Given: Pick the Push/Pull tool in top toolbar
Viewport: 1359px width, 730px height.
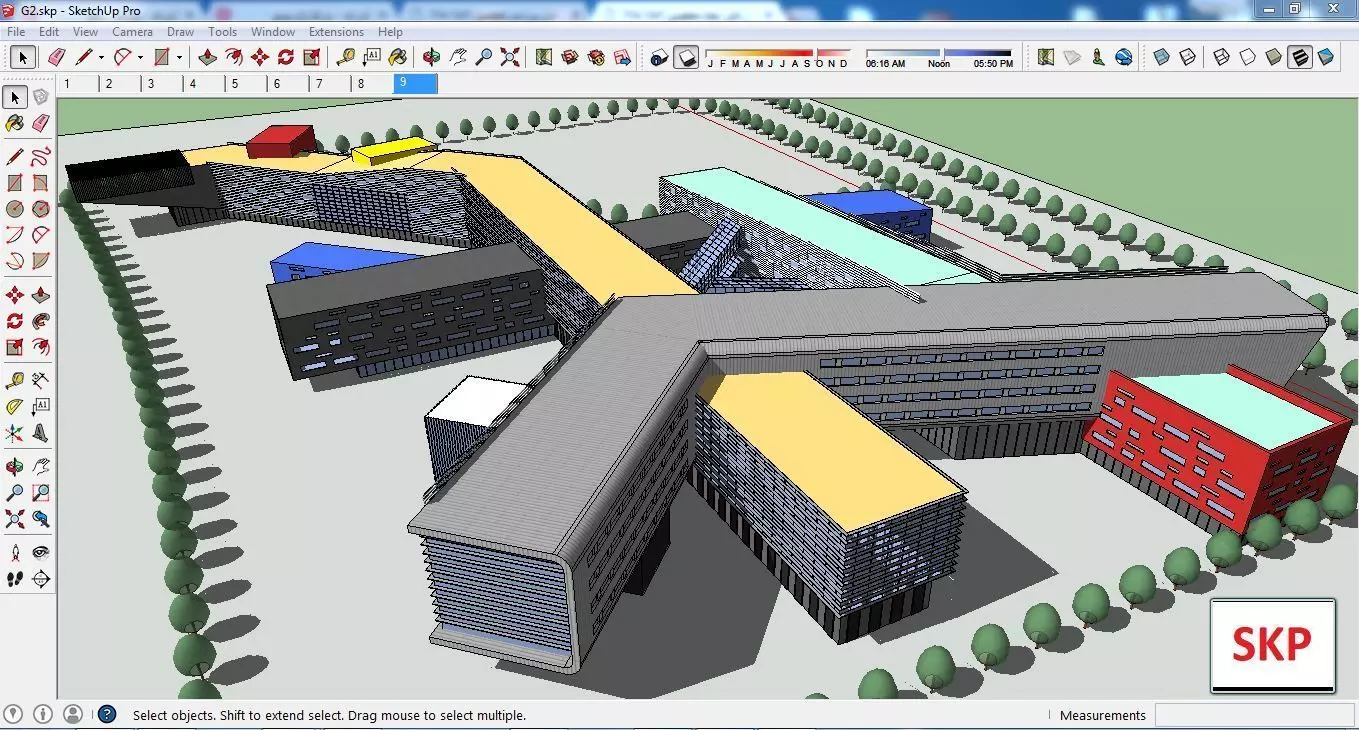Looking at the screenshot, I should pyautogui.click(x=207, y=57).
